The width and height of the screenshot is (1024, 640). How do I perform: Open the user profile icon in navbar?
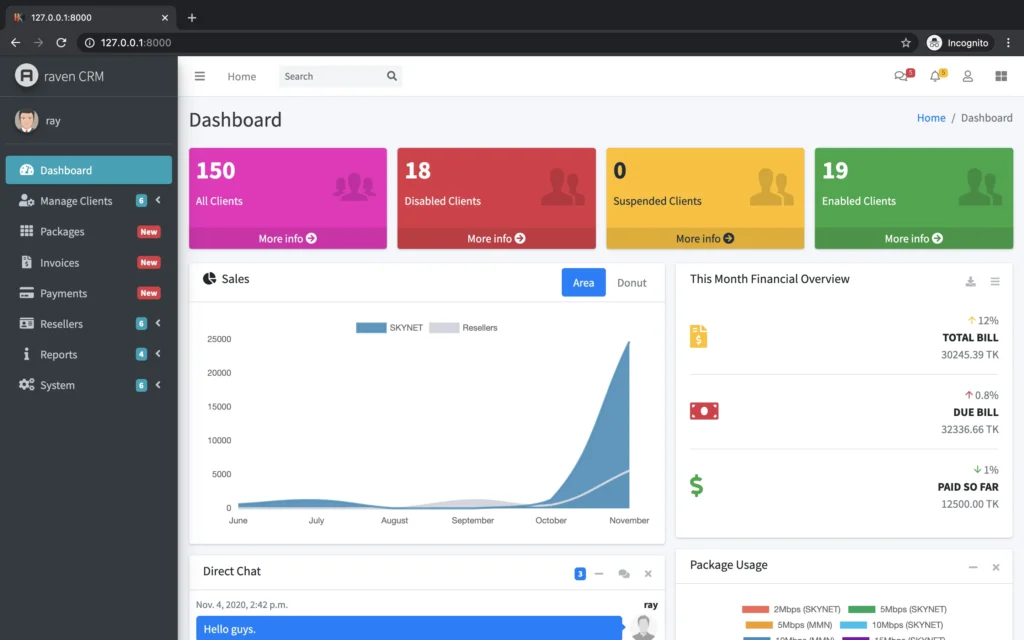click(968, 76)
